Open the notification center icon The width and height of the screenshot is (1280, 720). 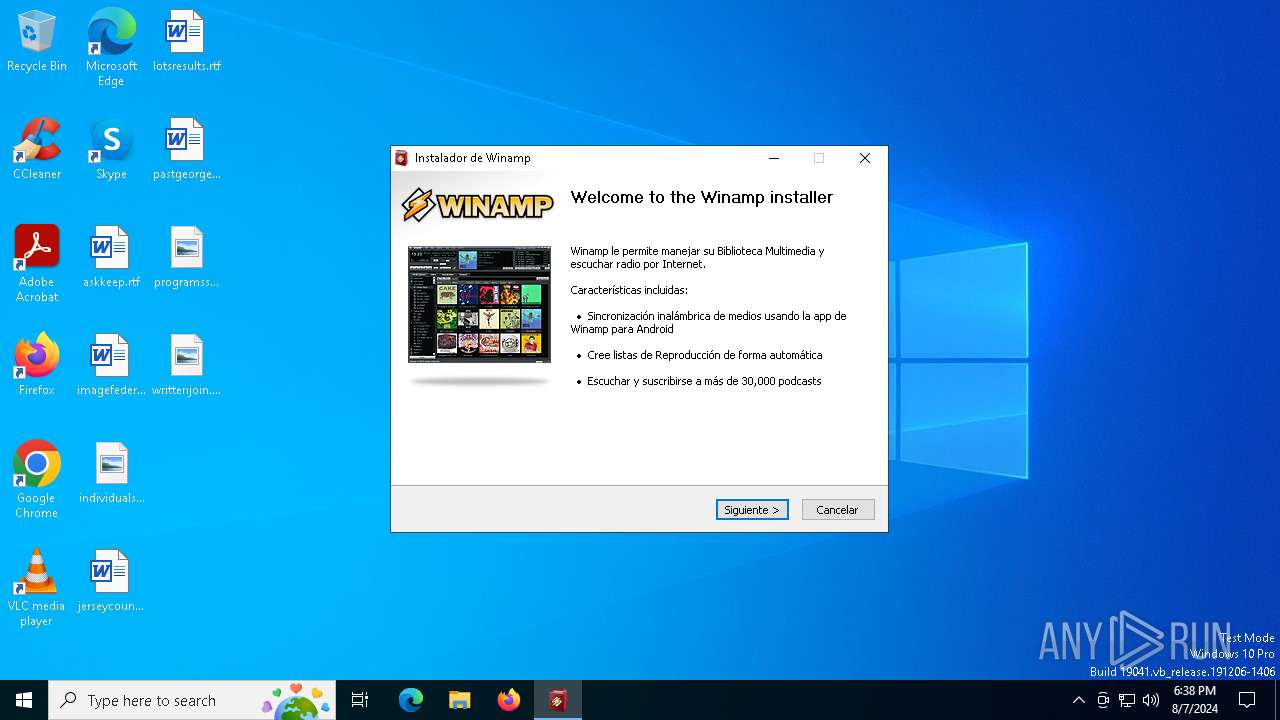coord(1247,700)
